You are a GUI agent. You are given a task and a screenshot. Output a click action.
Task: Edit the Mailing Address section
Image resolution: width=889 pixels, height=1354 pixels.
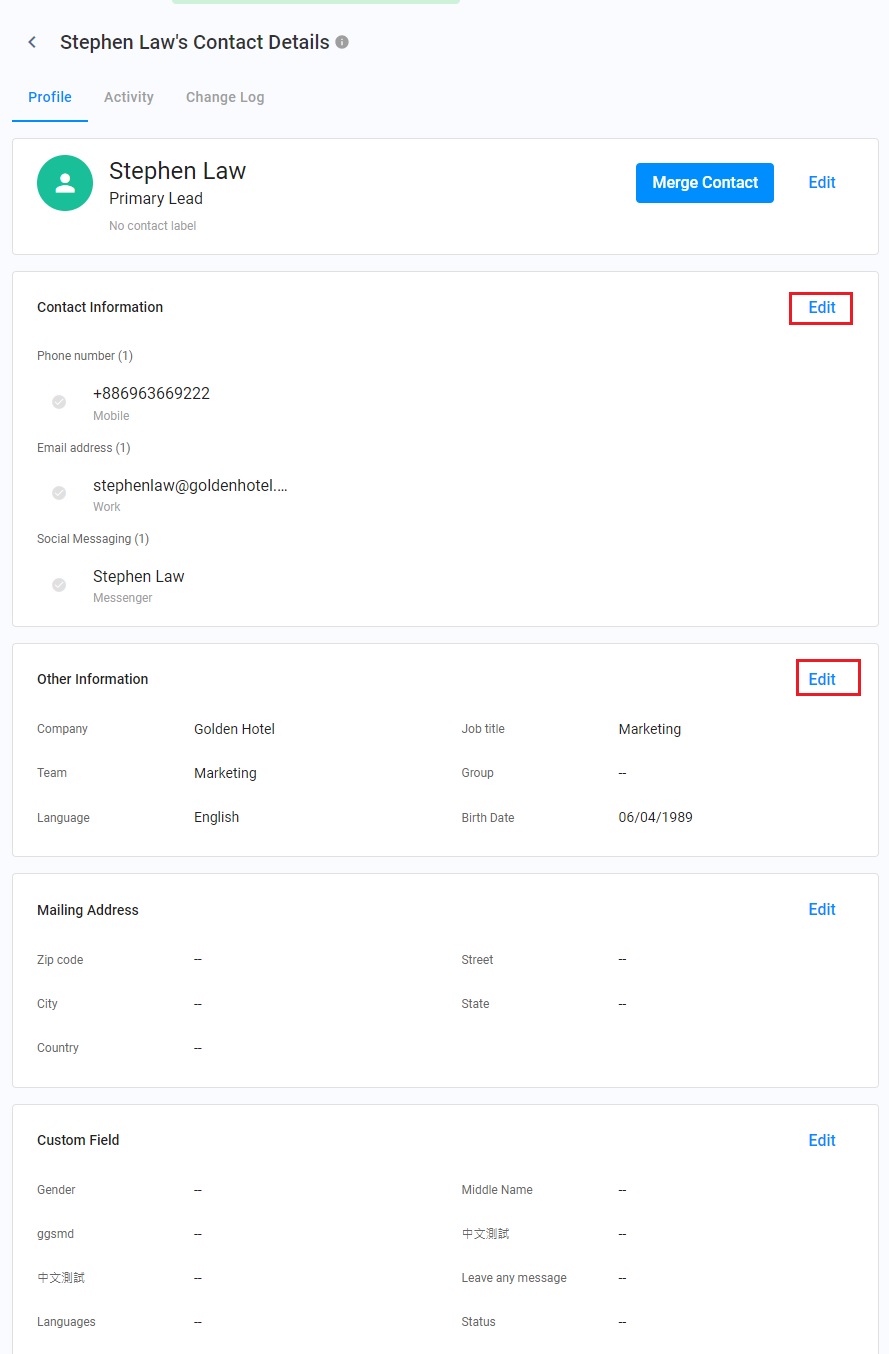(822, 909)
